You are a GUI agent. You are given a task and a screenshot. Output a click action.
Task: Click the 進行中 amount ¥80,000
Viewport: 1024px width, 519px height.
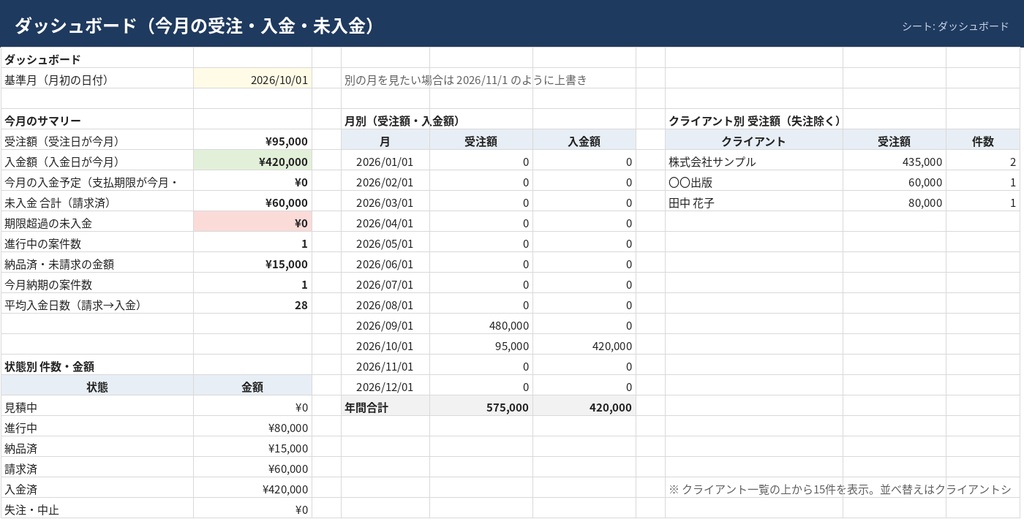coord(253,428)
